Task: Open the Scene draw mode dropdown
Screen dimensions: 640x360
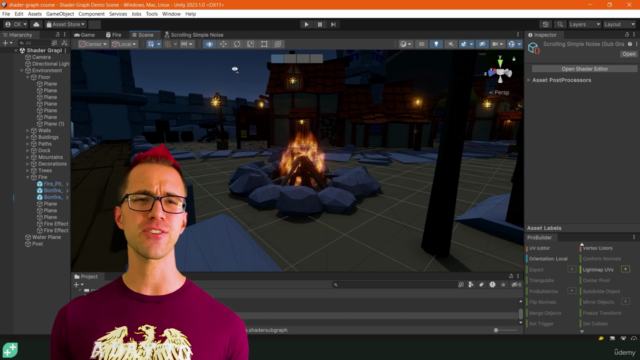Action: tap(405, 44)
